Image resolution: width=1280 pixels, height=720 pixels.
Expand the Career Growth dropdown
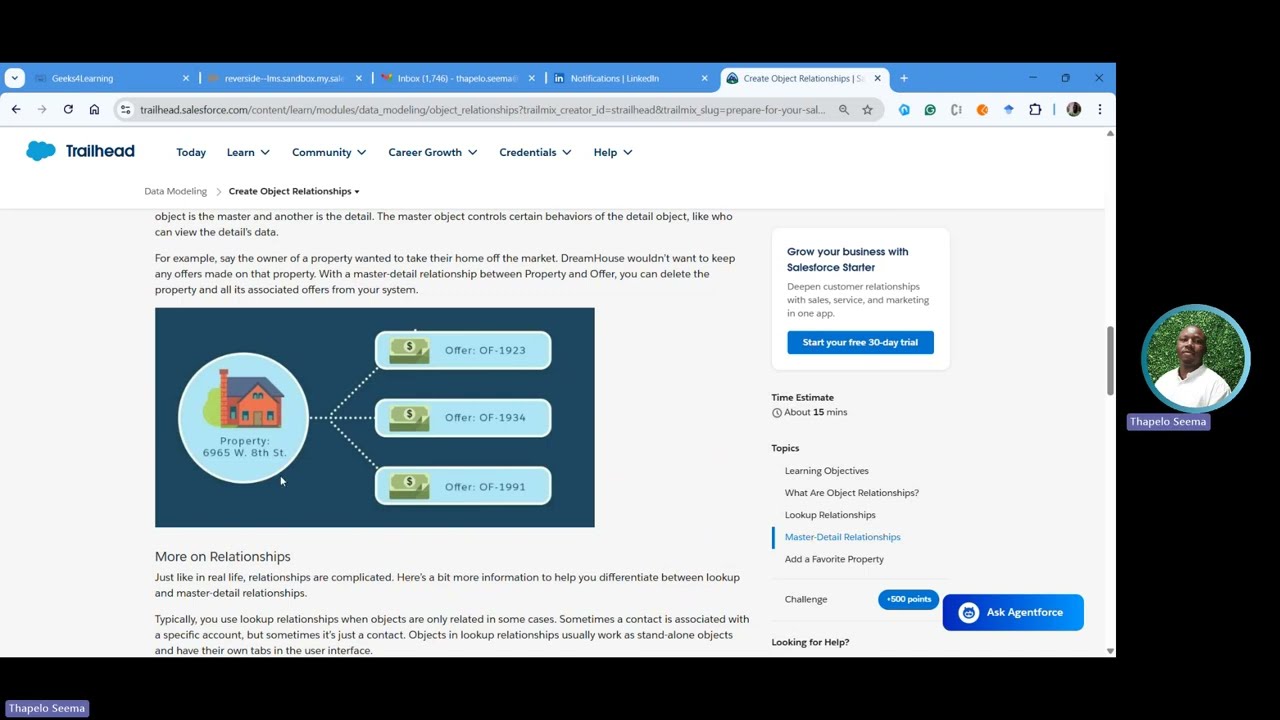pos(433,153)
